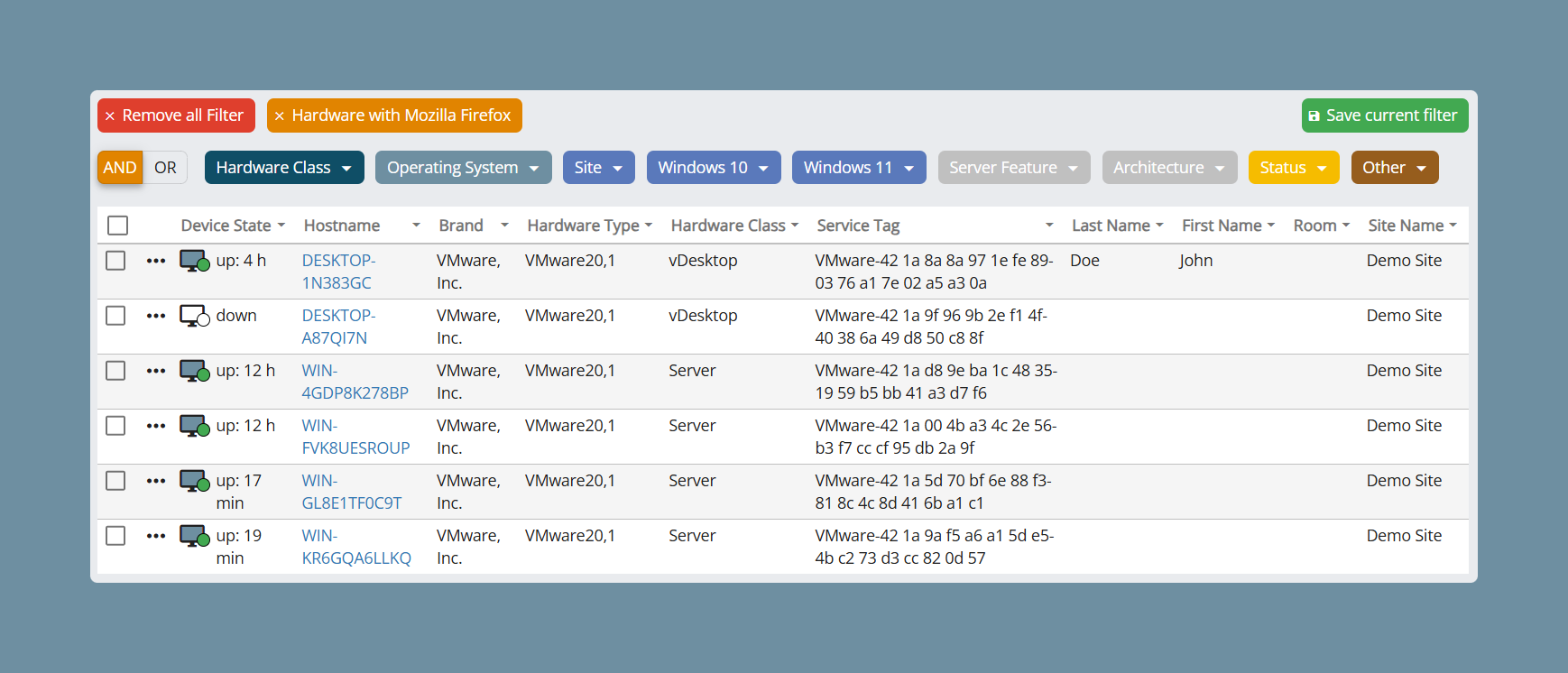Open the three-dot menu for DESKTOP-A87QI7N

(x=156, y=316)
